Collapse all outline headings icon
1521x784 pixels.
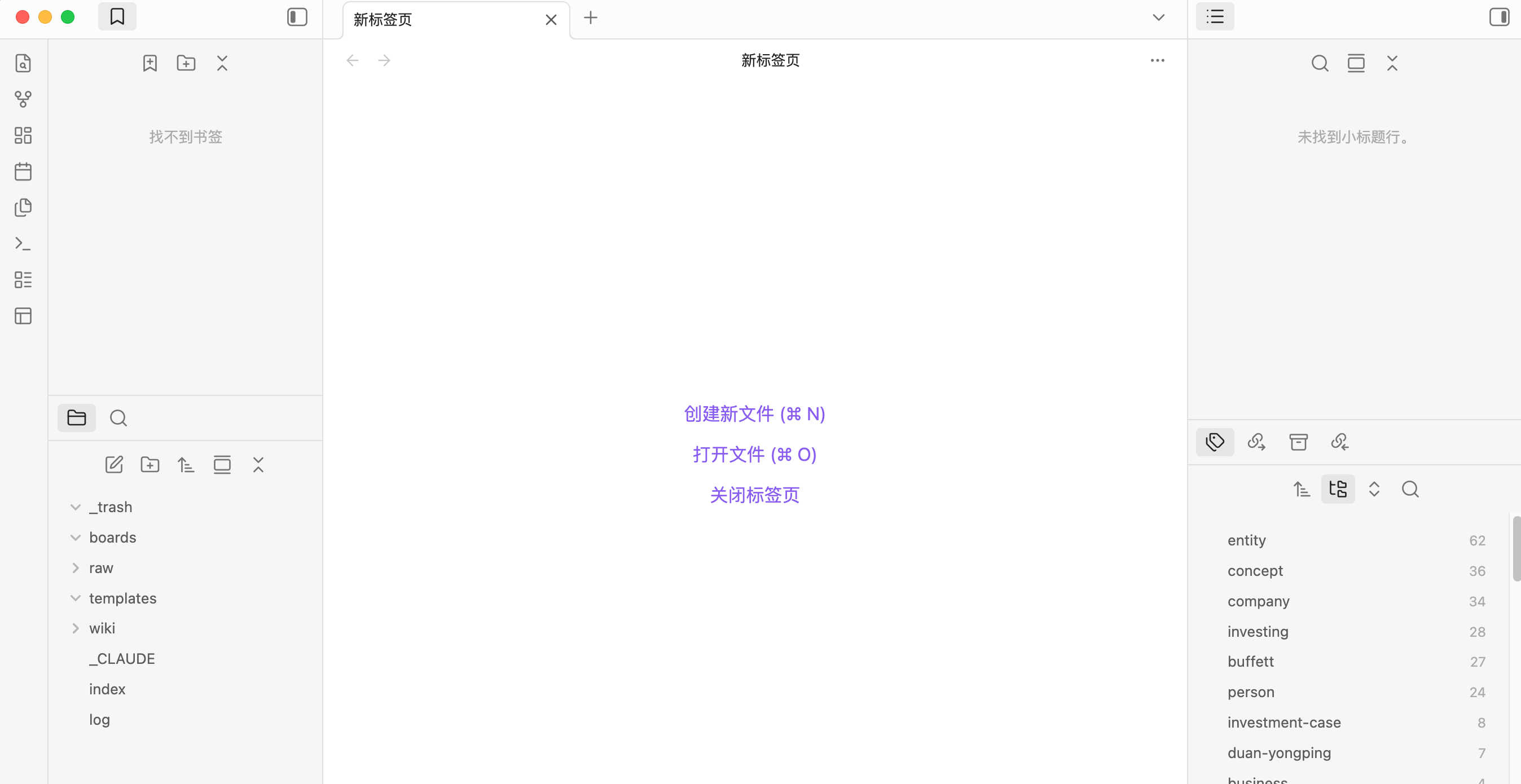pyautogui.click(x=1392, y=63)
